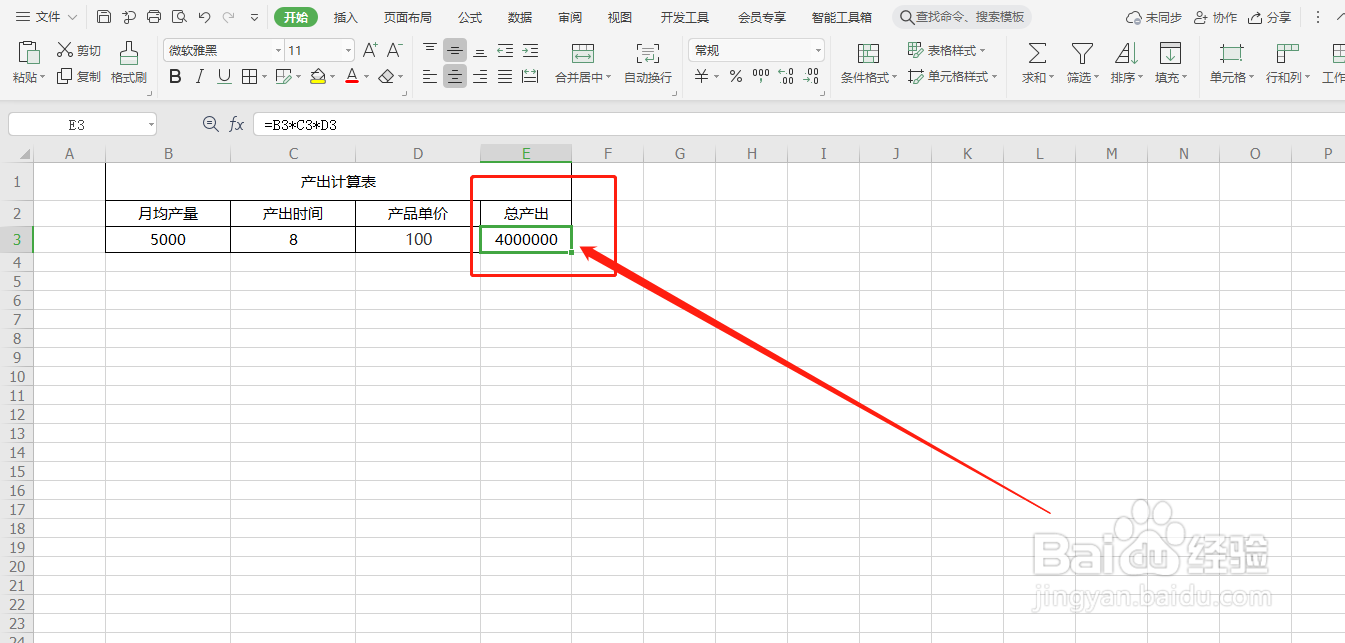
Task: Toggle vertical middle alignment
Action: 455,50
